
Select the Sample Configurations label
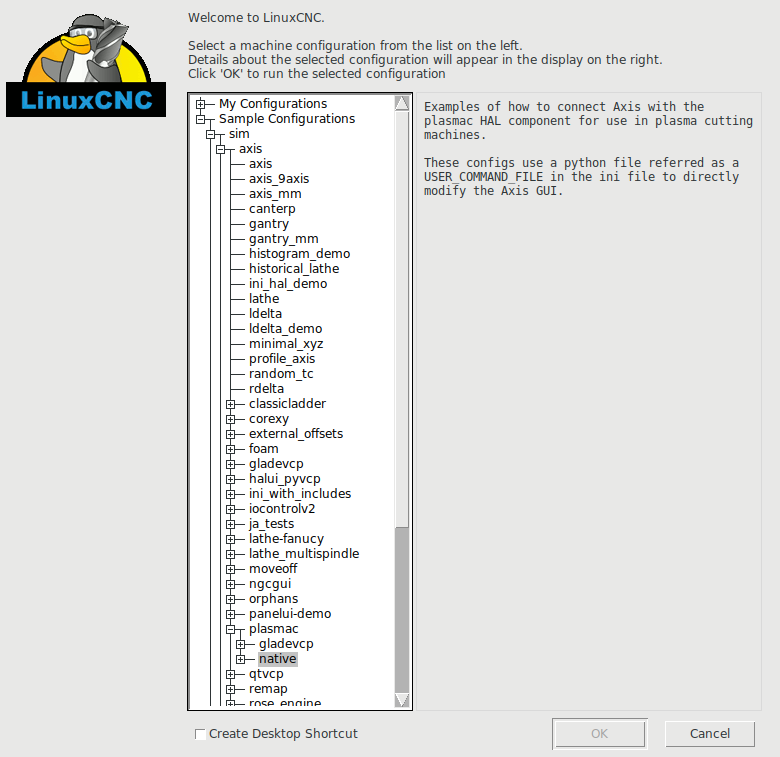[287, 119]
